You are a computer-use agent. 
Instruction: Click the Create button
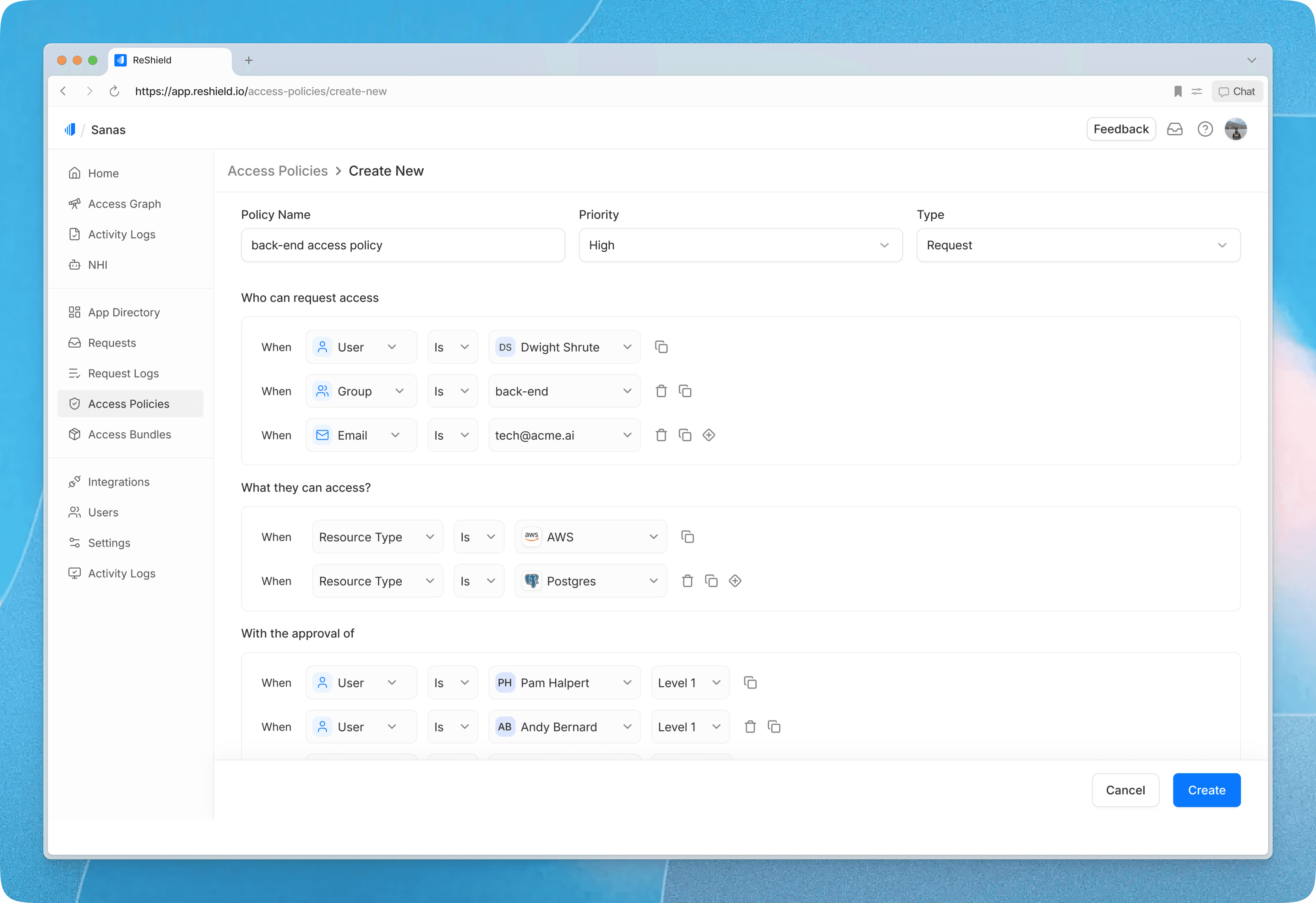click(1206, 790)
